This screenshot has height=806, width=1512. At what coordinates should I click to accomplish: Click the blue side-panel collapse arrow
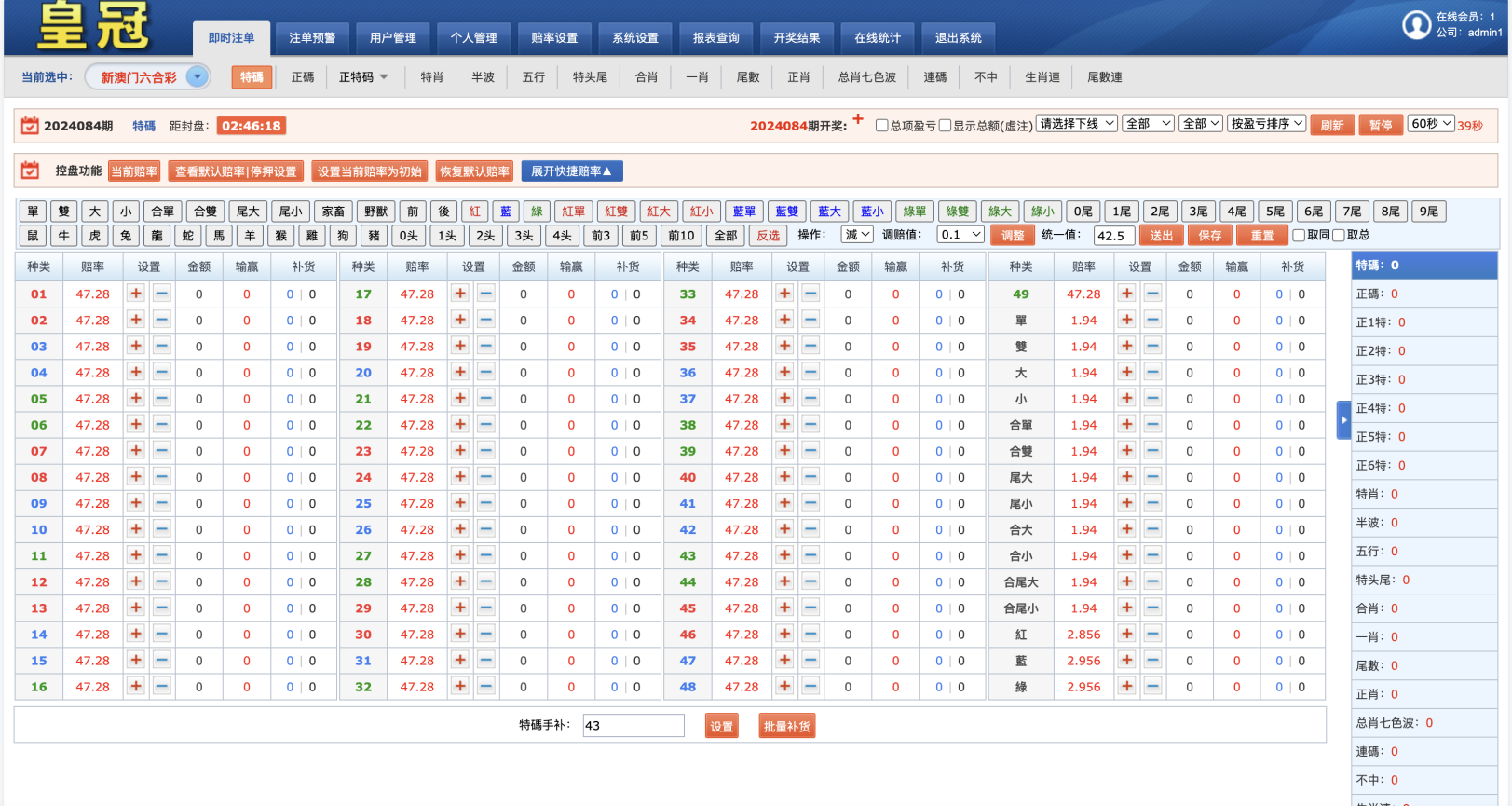(x=1343, y=420)
